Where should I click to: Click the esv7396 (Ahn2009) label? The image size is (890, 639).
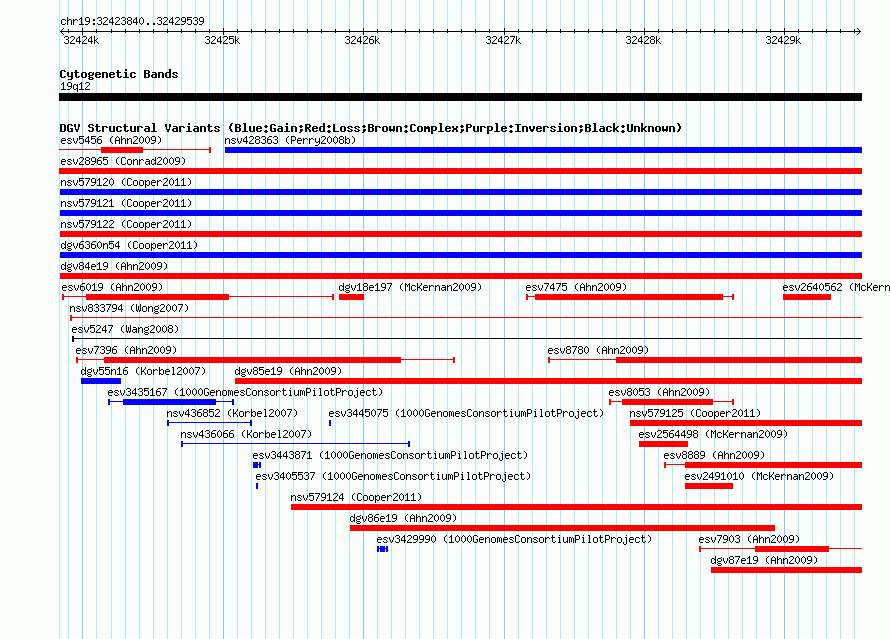tap(126, 350)
